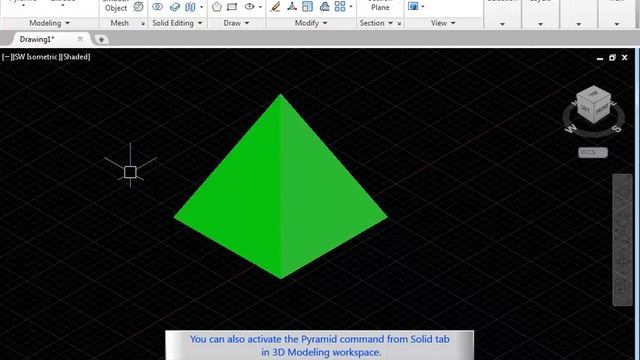640x360 pixels.
Task: Open dropdown arrow beside Solid Editing icons
Action: point(202,7)
